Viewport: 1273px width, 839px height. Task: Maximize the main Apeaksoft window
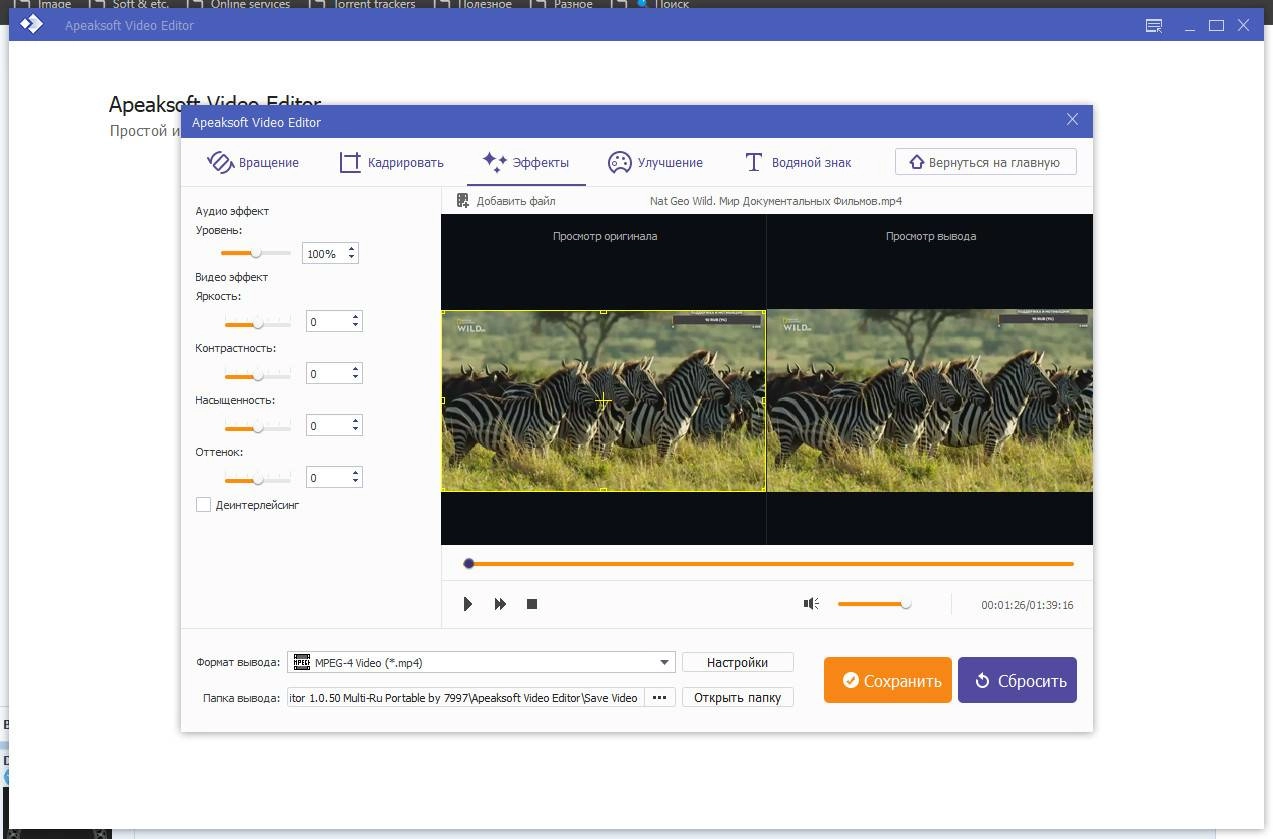click(1216, 25)
